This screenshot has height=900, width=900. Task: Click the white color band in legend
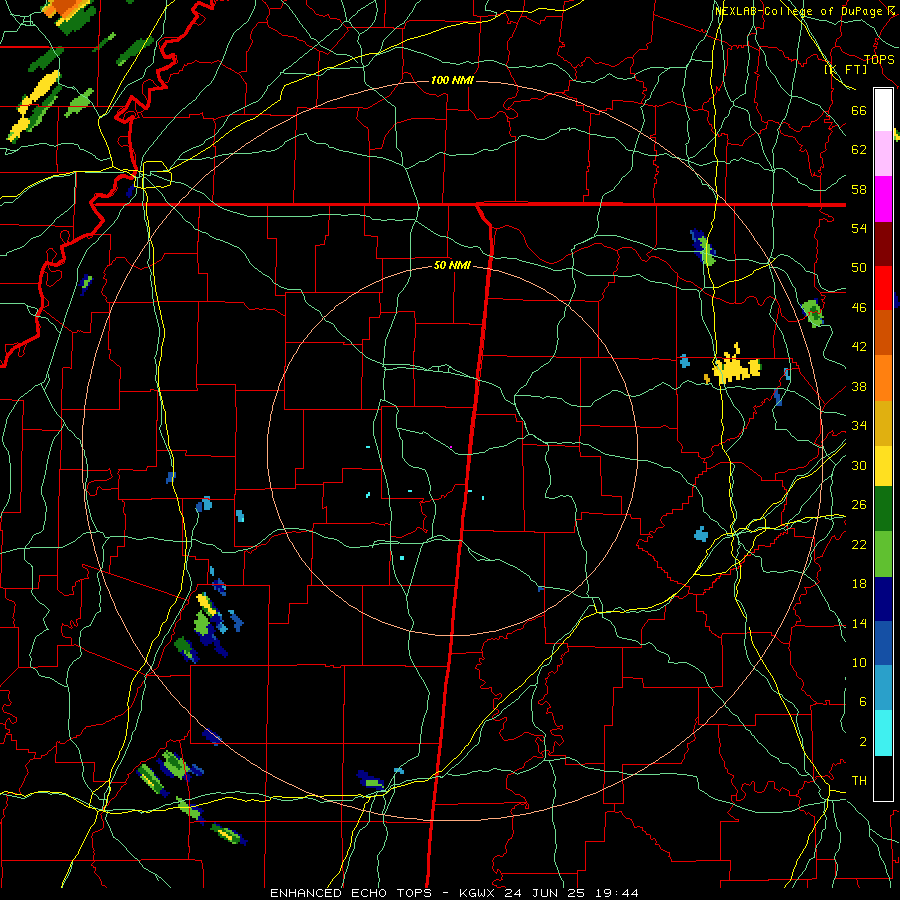[883, 110]
